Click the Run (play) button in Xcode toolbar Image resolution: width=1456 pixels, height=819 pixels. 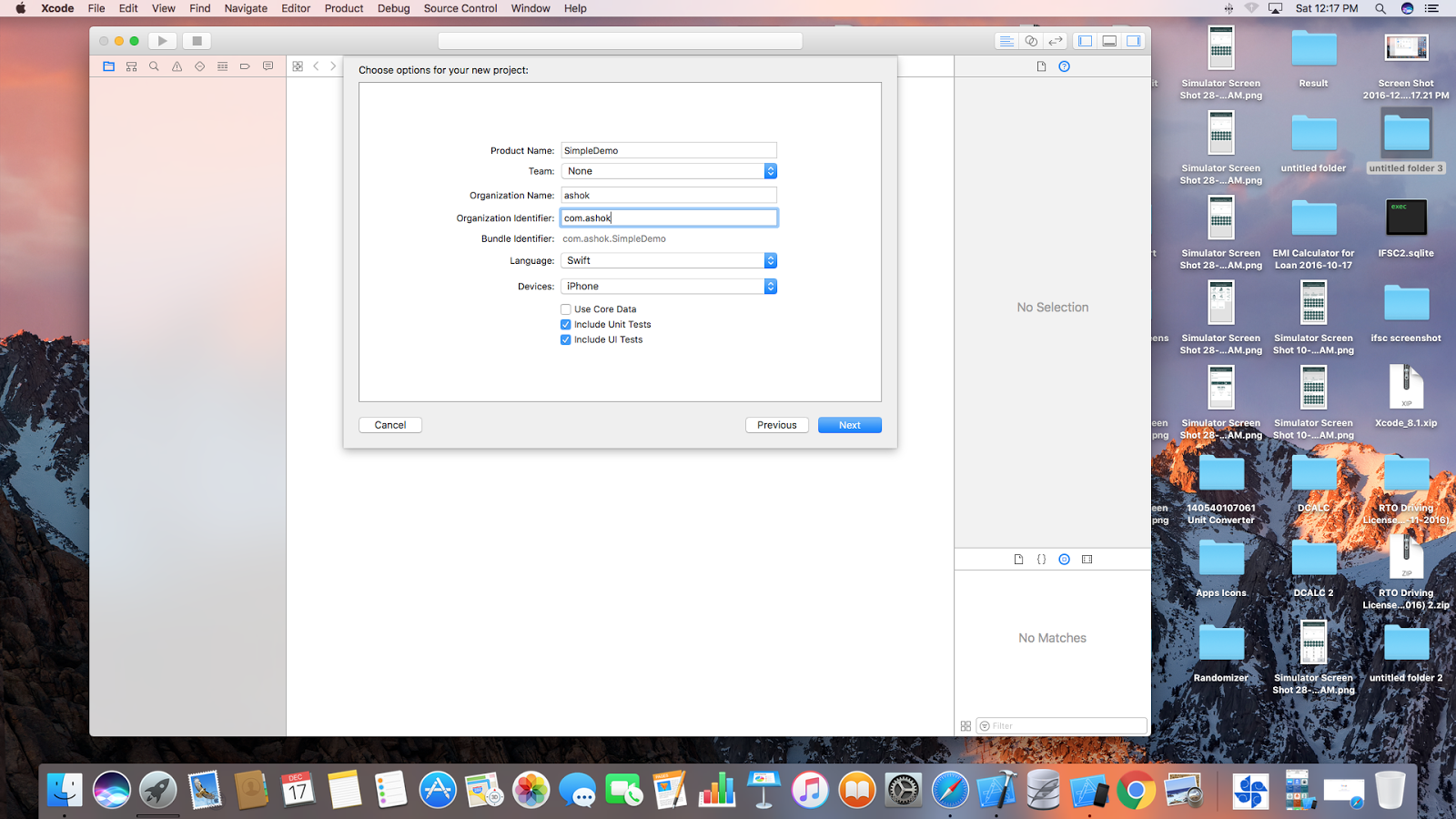click(162, 41)
